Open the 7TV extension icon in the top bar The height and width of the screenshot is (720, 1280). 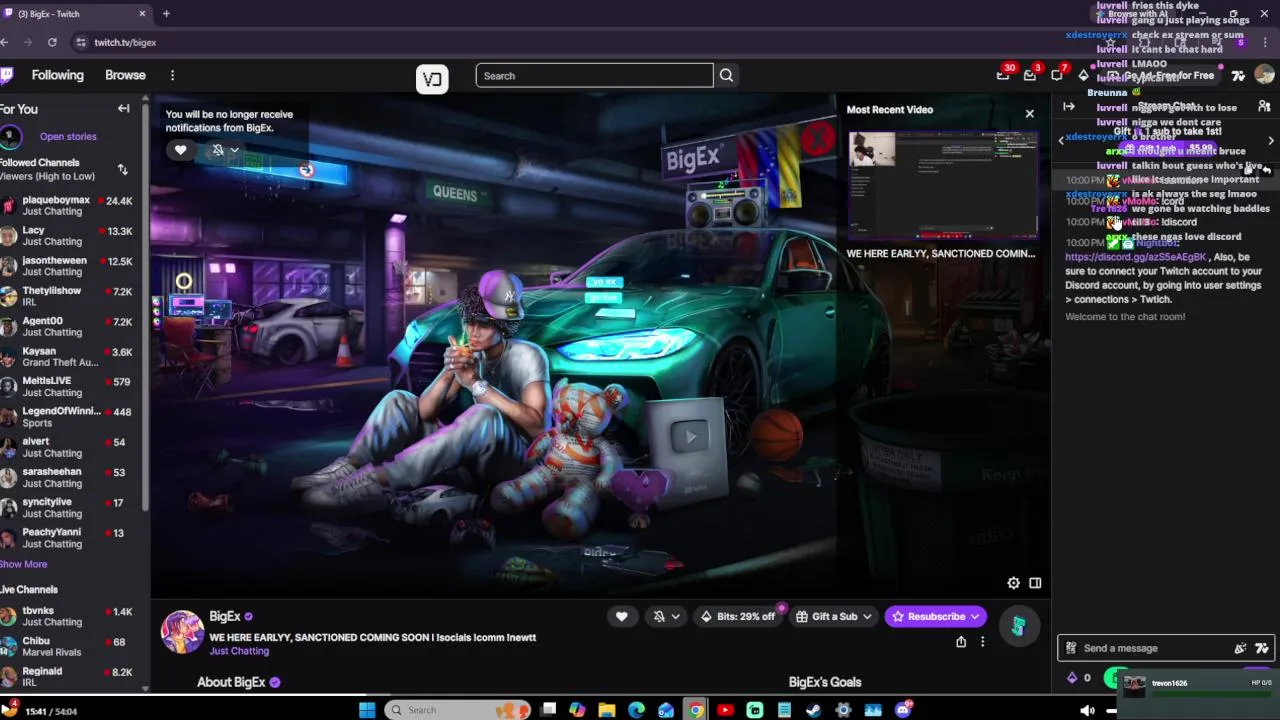click(x=1238, y=75)
